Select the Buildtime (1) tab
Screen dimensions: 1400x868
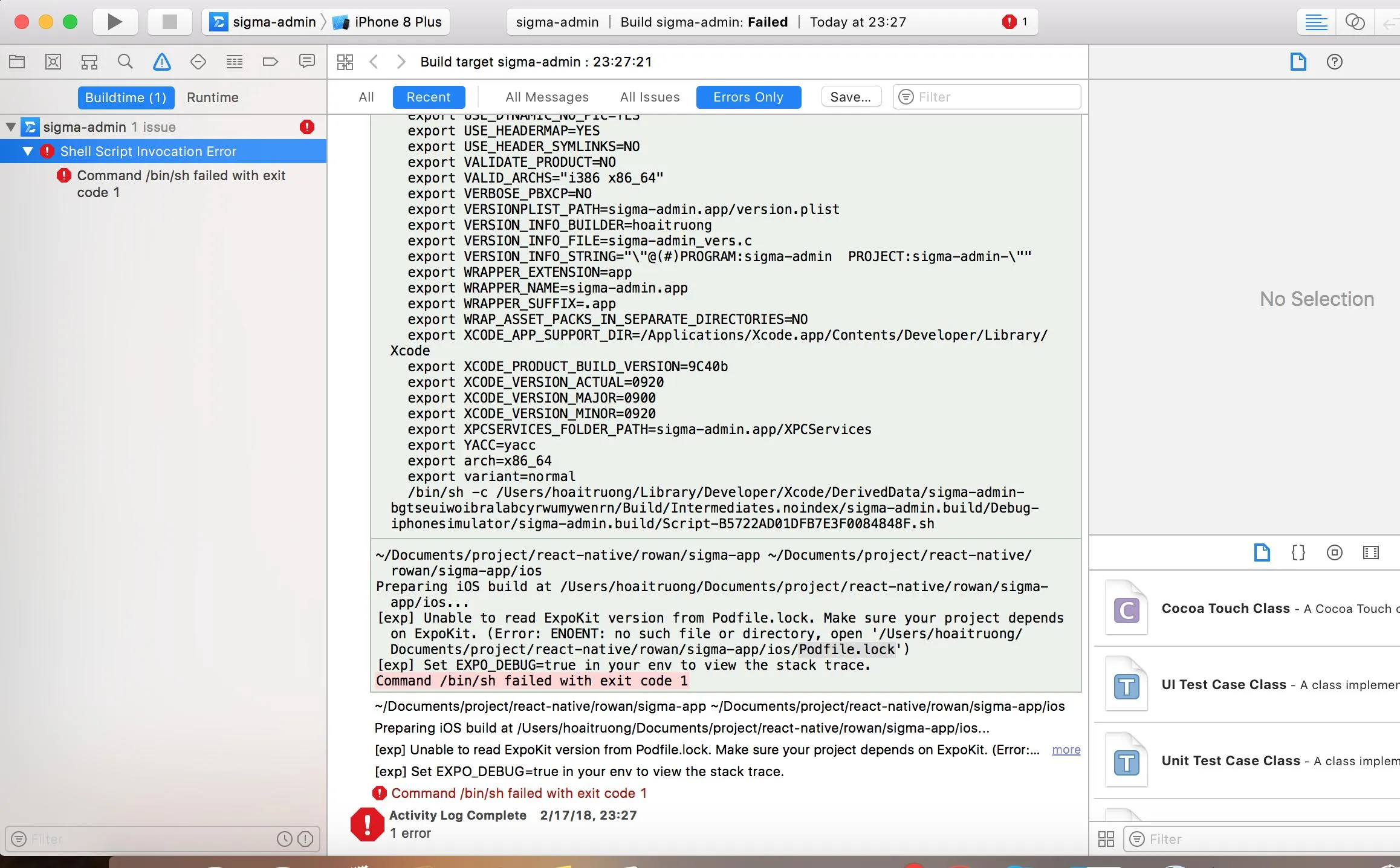click(x=126, y=98)
